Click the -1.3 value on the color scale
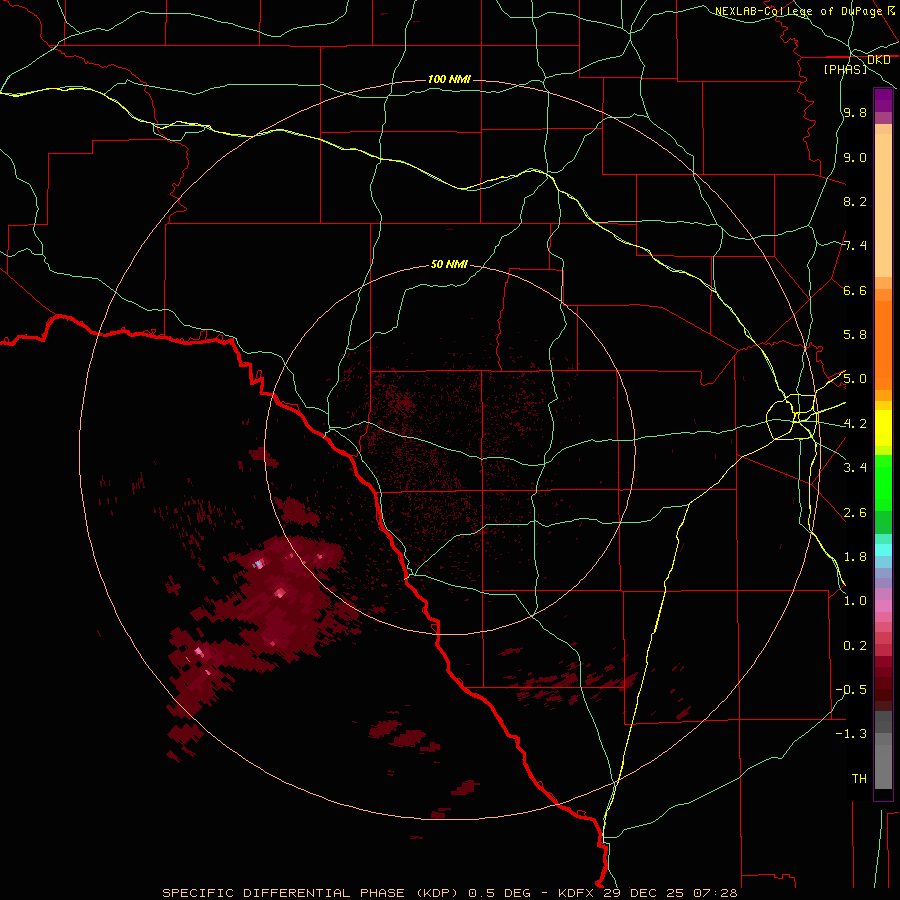 click(851, 734)
